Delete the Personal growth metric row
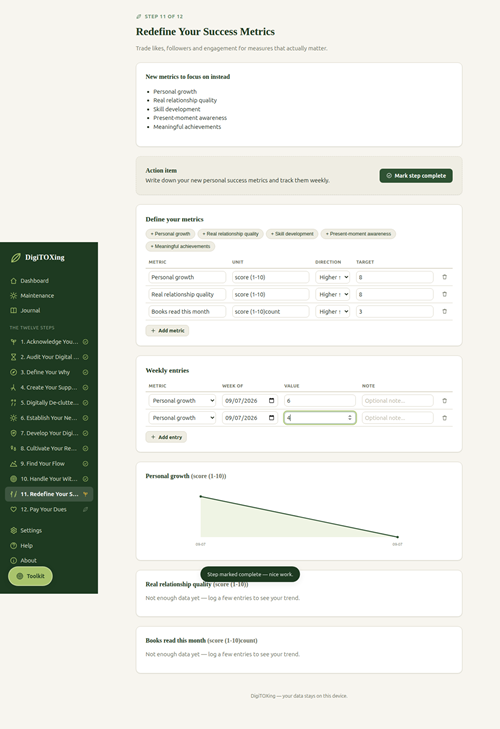Screen dimensions: 500x729 (444, 277)
